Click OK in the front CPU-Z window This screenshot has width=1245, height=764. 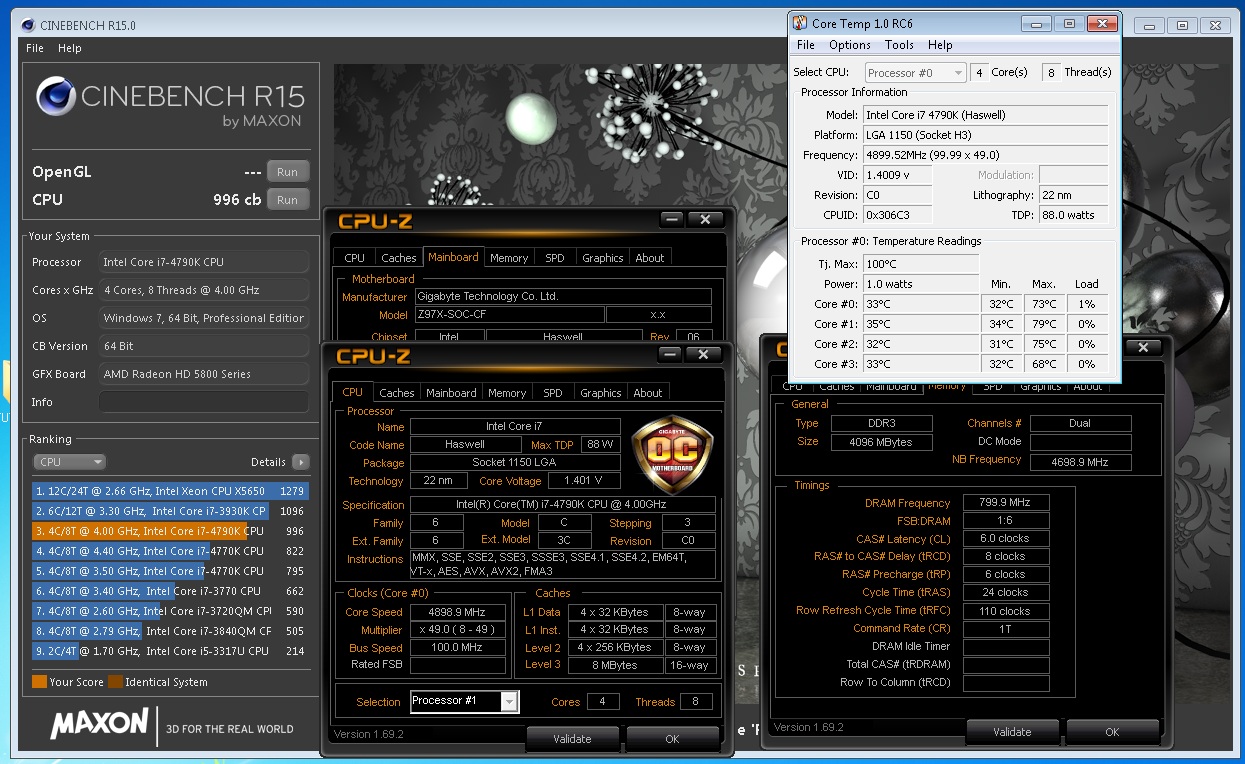(672, 739)
